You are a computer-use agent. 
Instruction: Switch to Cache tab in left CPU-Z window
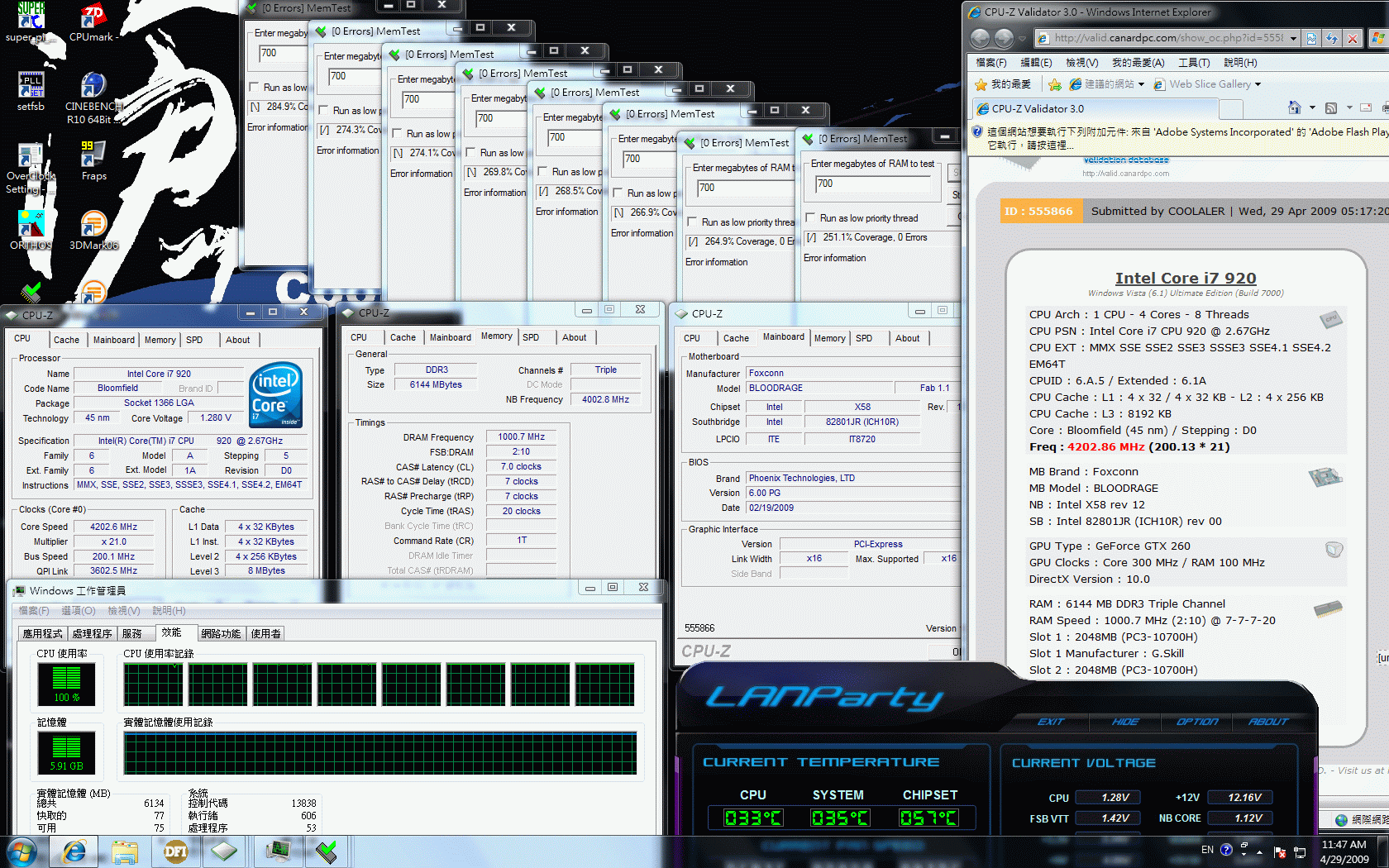(66, 340)
